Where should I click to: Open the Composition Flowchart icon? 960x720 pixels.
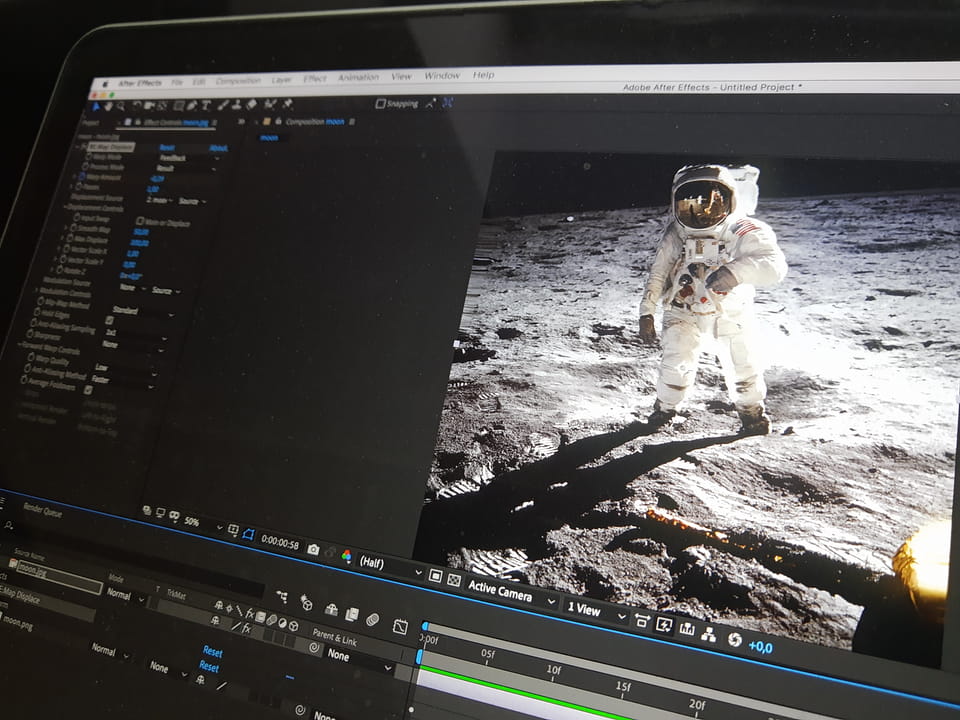point(709,634)
